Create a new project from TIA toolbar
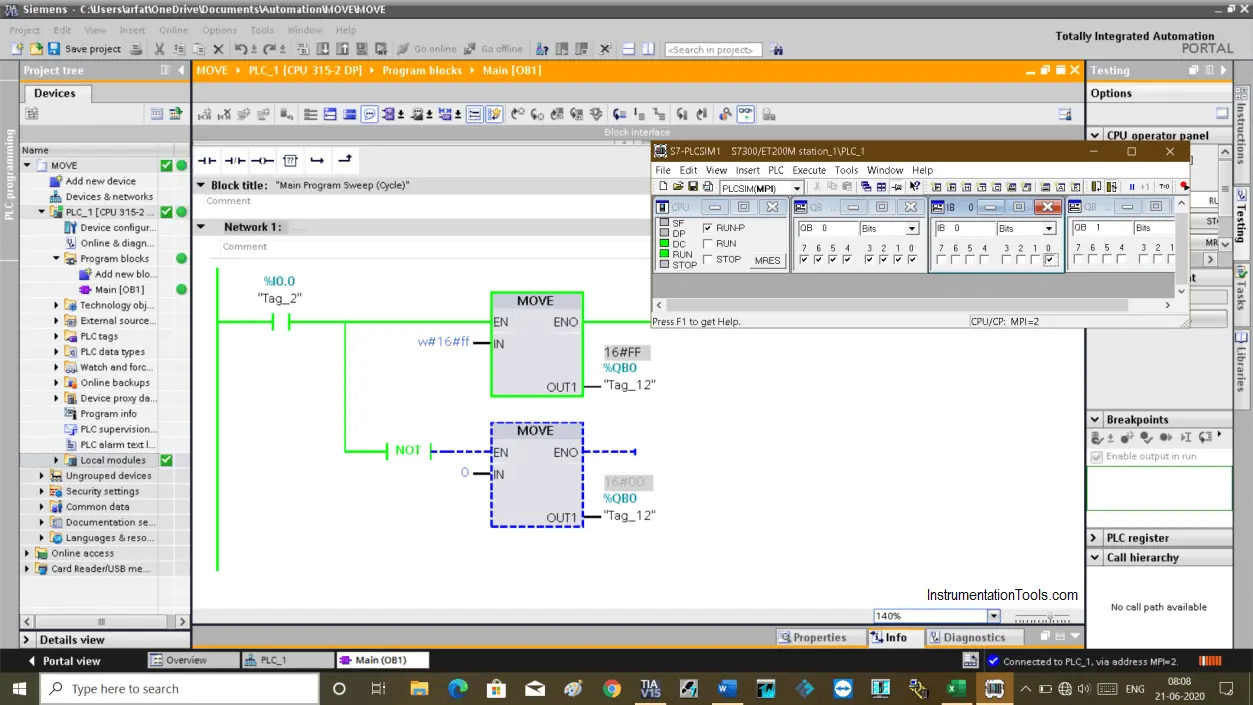Viewport: 1253px width, 705px height. (x=17, y=49)
